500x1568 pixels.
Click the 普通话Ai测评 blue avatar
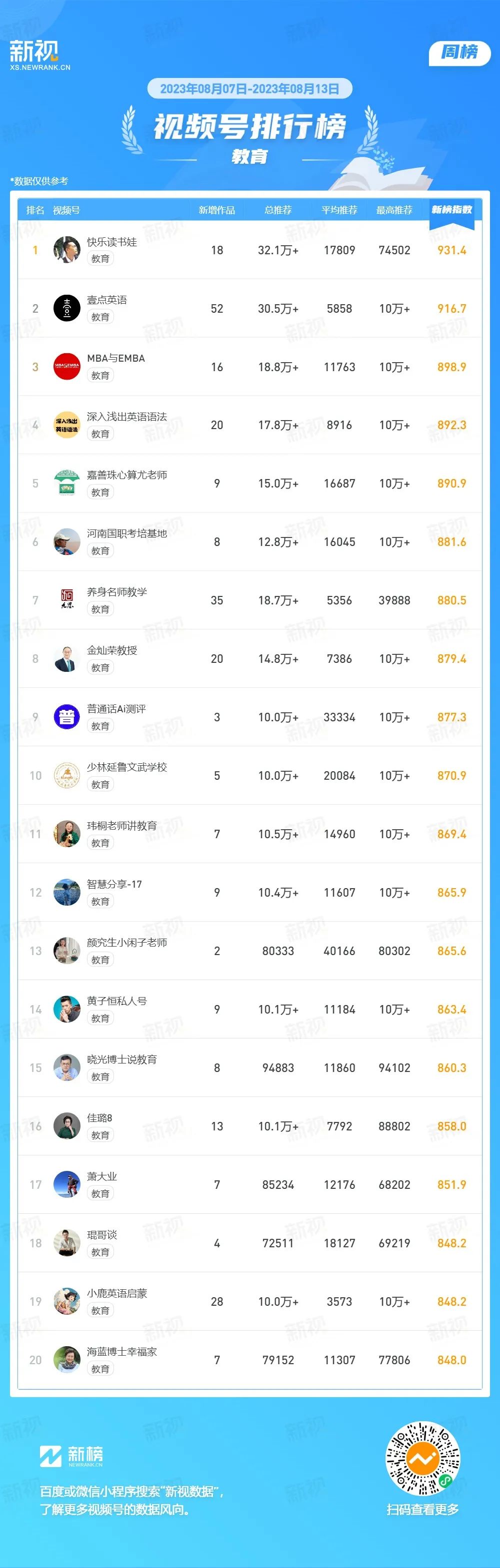(67, 717)
